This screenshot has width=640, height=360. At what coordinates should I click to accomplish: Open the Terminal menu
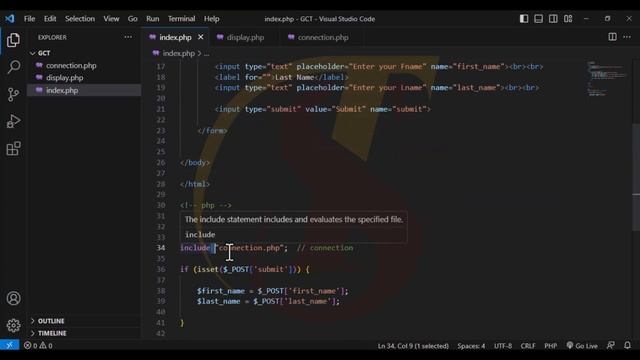tap(181, 19)
